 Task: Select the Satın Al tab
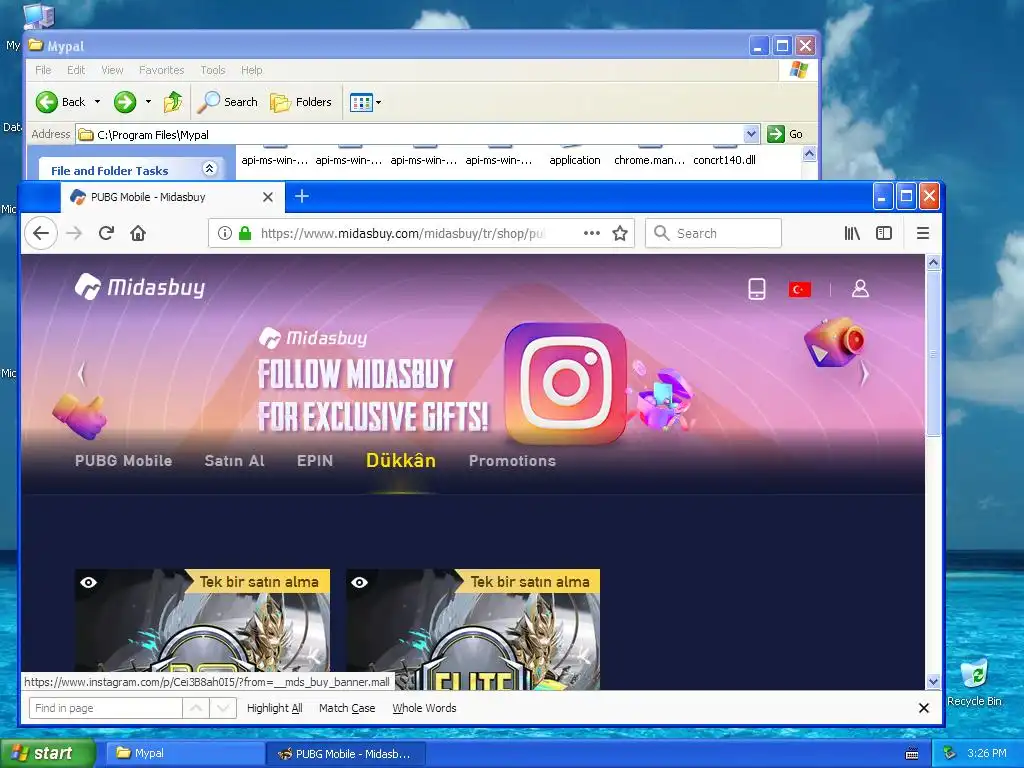pos(234,460)
